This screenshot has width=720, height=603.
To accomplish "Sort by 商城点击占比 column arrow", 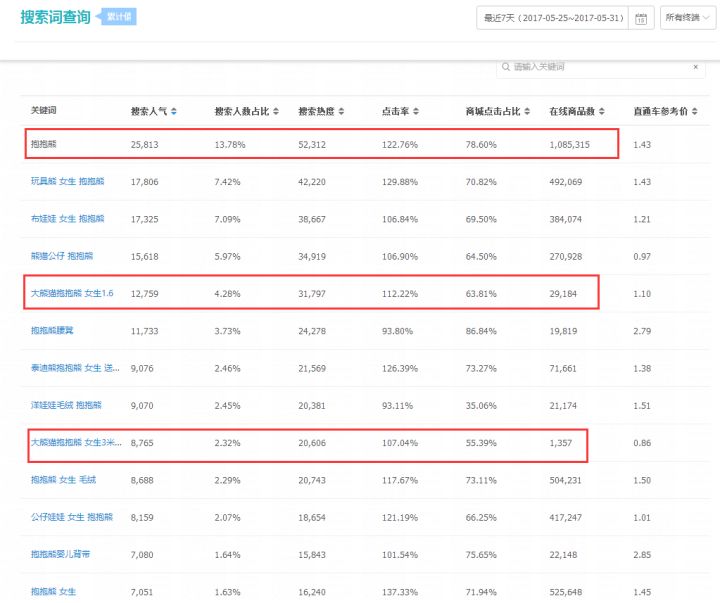I will coord(528,110).
